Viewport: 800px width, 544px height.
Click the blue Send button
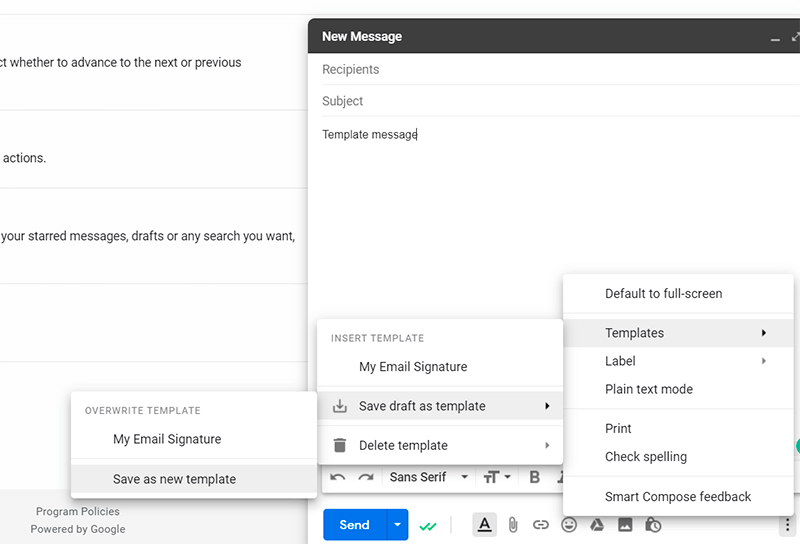(x=355, y=525)
